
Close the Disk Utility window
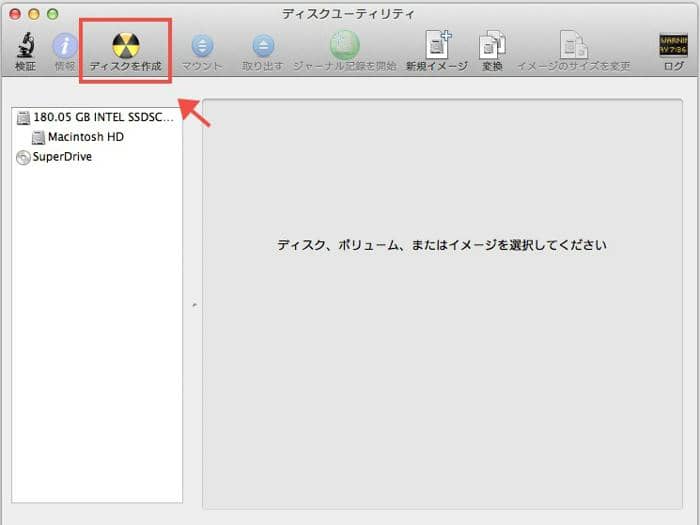[x=15, y=14]
